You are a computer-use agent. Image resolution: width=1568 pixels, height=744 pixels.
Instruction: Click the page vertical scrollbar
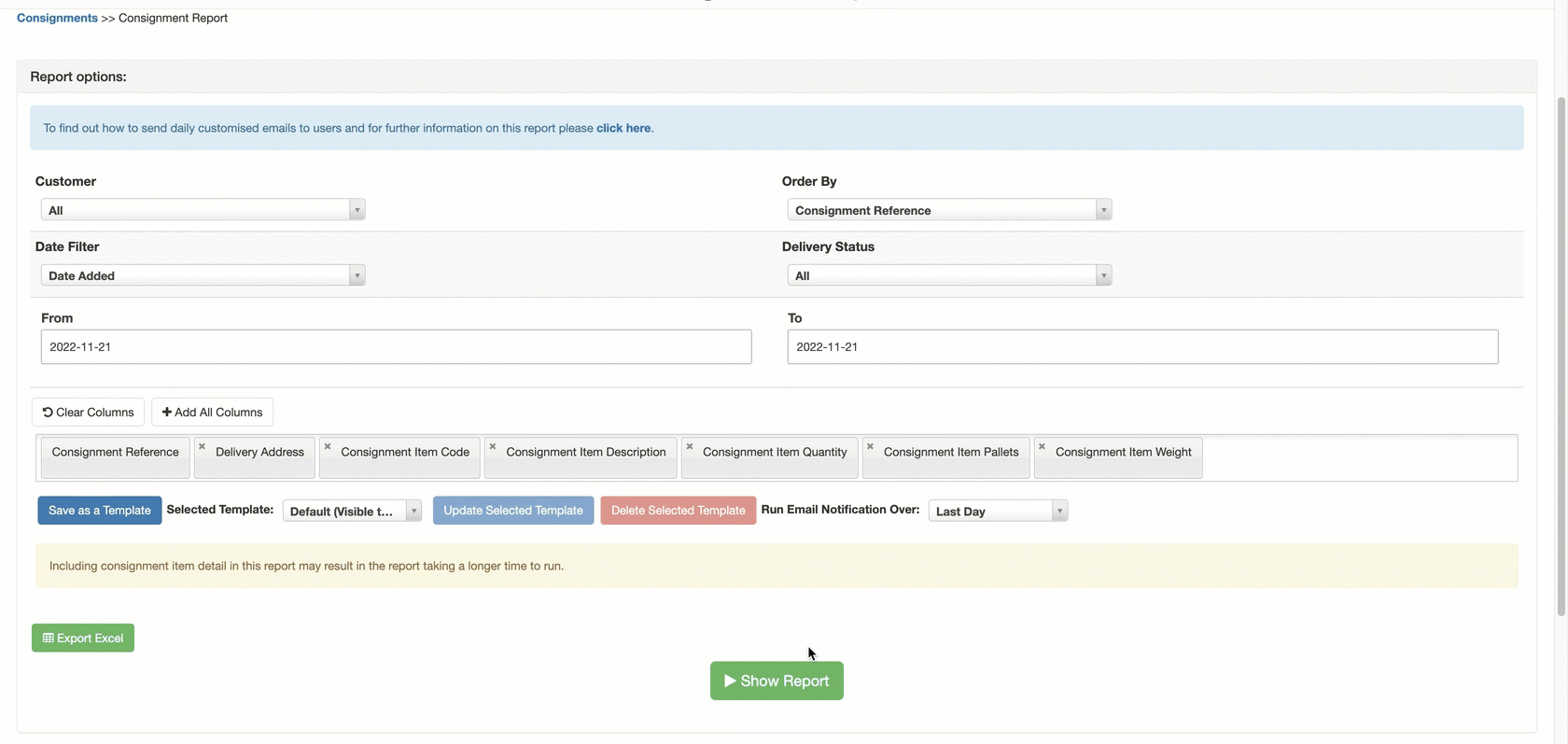point(1561,355)
